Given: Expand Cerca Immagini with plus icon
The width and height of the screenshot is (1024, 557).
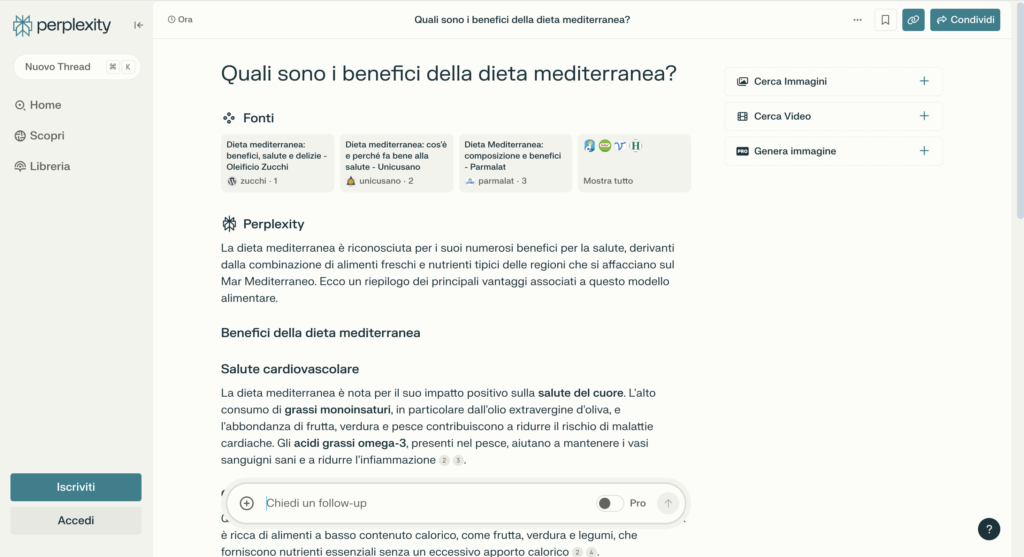Looking at the screenshot, I should [x=924, y=81].
